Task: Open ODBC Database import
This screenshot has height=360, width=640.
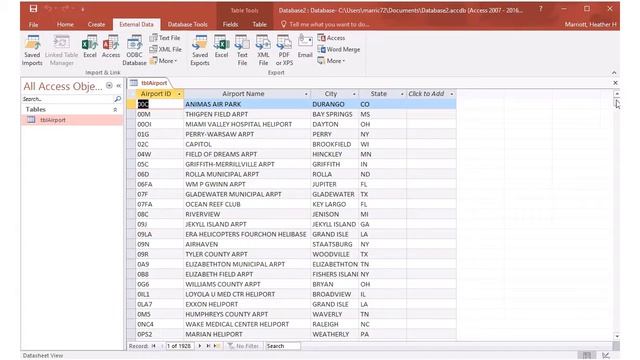Action: click(134, 50)
